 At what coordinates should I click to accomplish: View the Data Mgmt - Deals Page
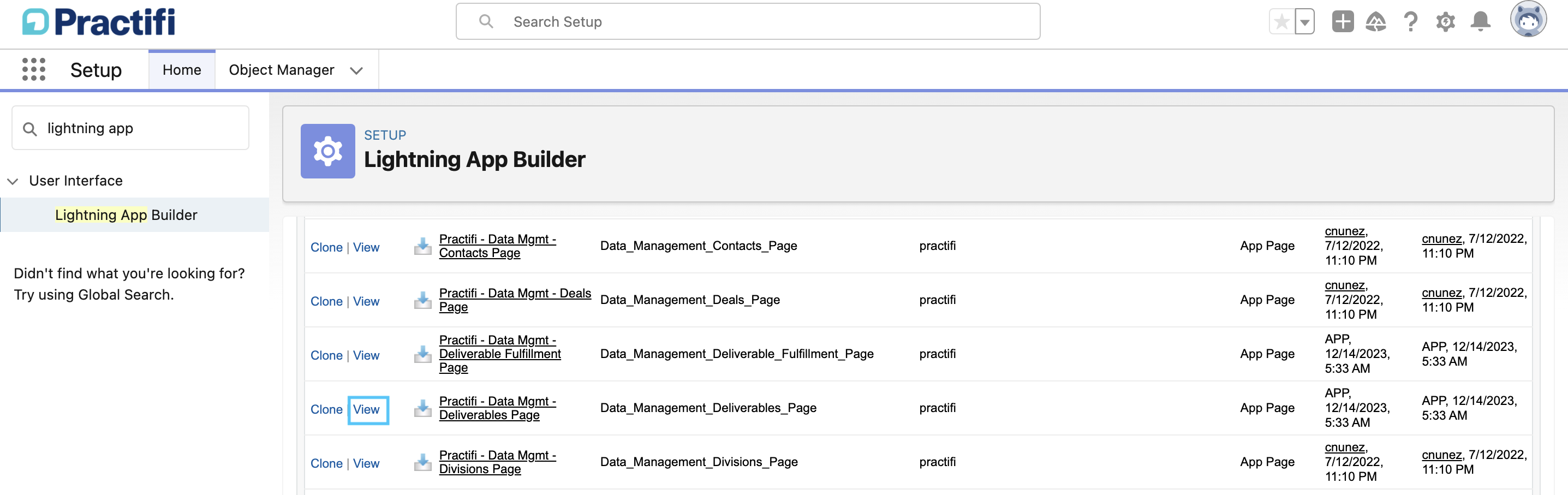[366, 301]
